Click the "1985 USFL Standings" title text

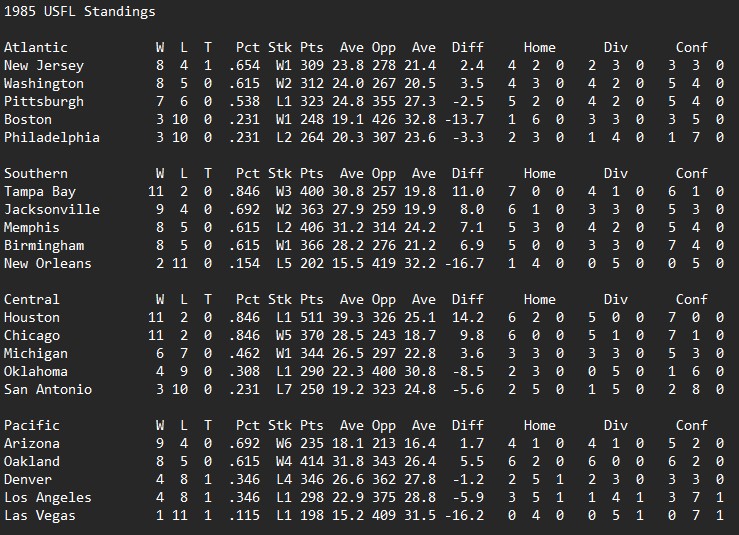tap(80, 12)
